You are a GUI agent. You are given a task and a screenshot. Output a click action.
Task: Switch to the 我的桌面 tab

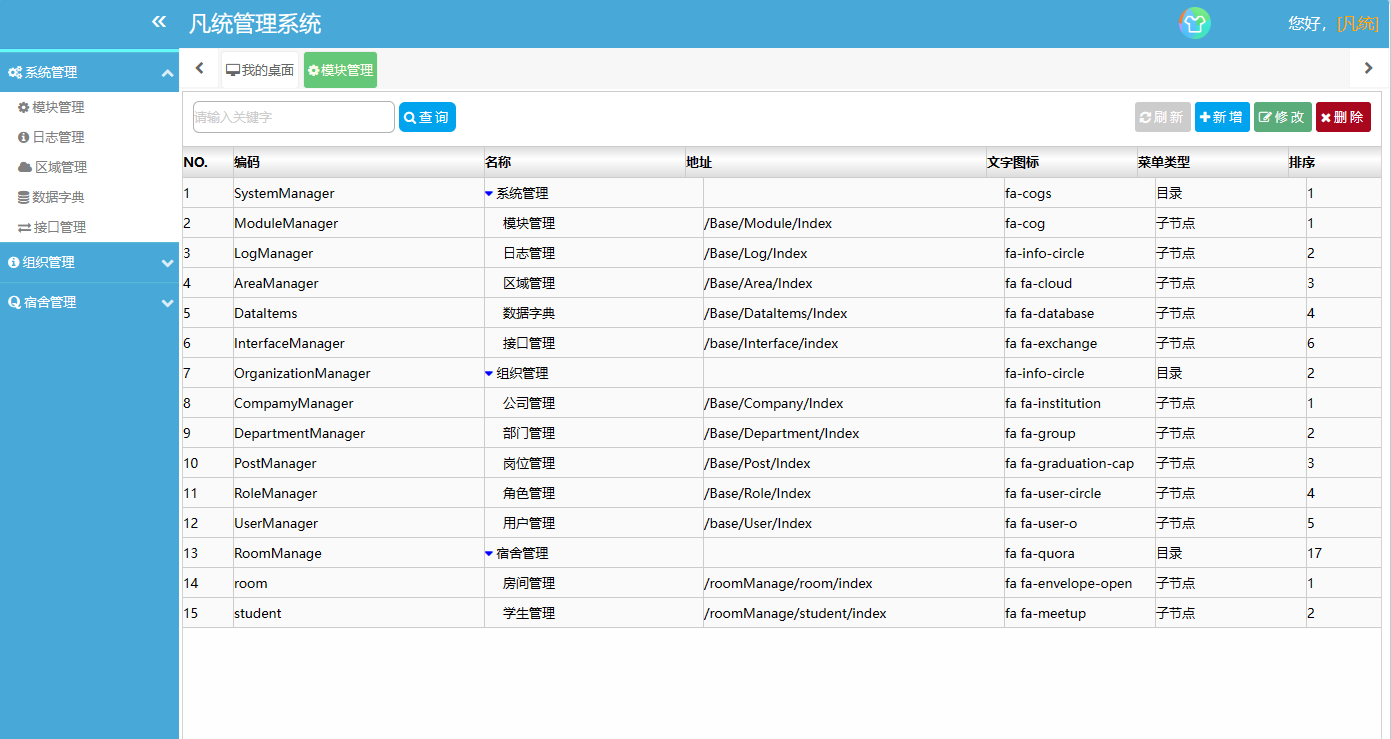tap(260, 70)
